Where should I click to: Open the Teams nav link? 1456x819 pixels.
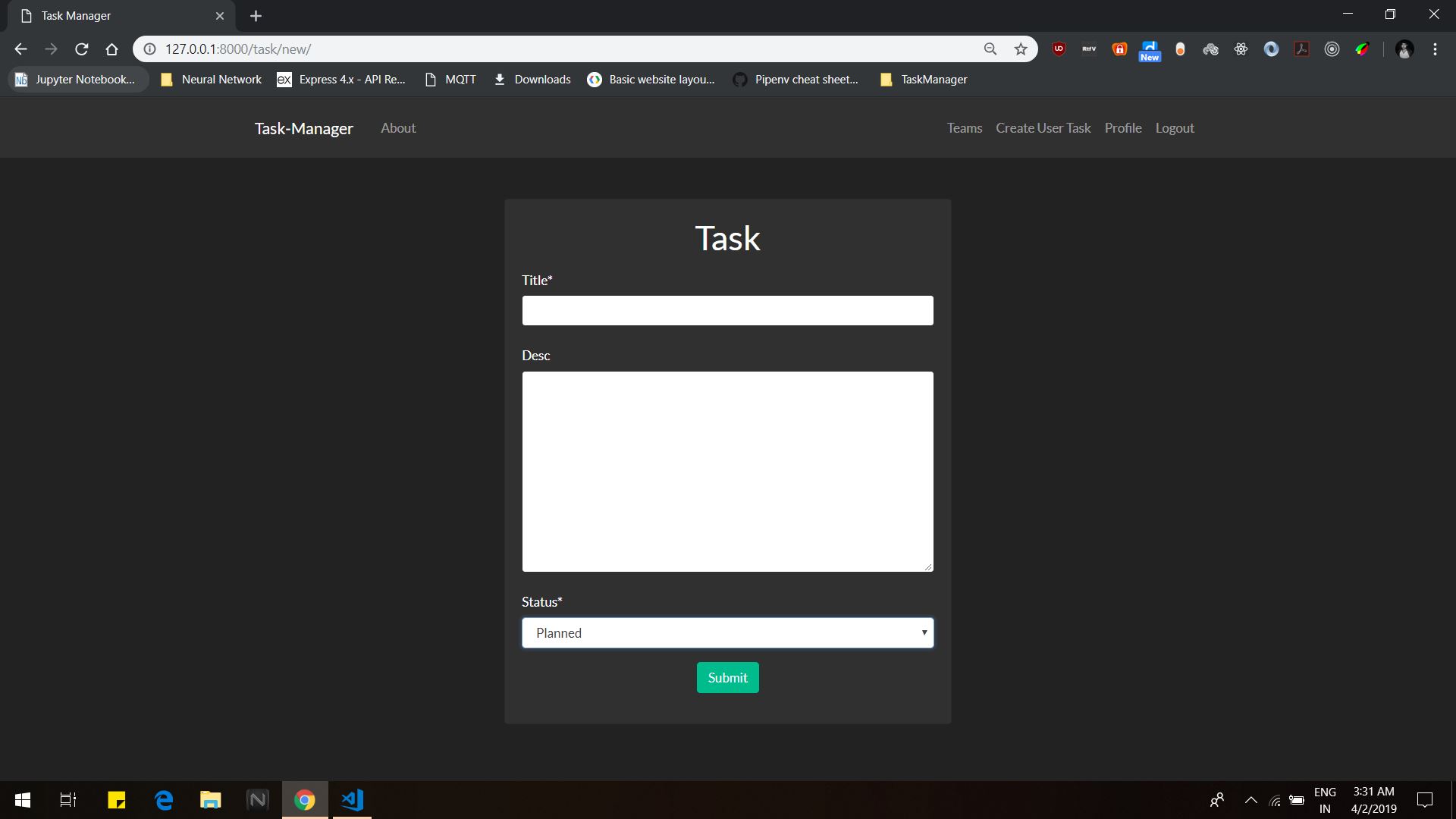tap(964, 128)
